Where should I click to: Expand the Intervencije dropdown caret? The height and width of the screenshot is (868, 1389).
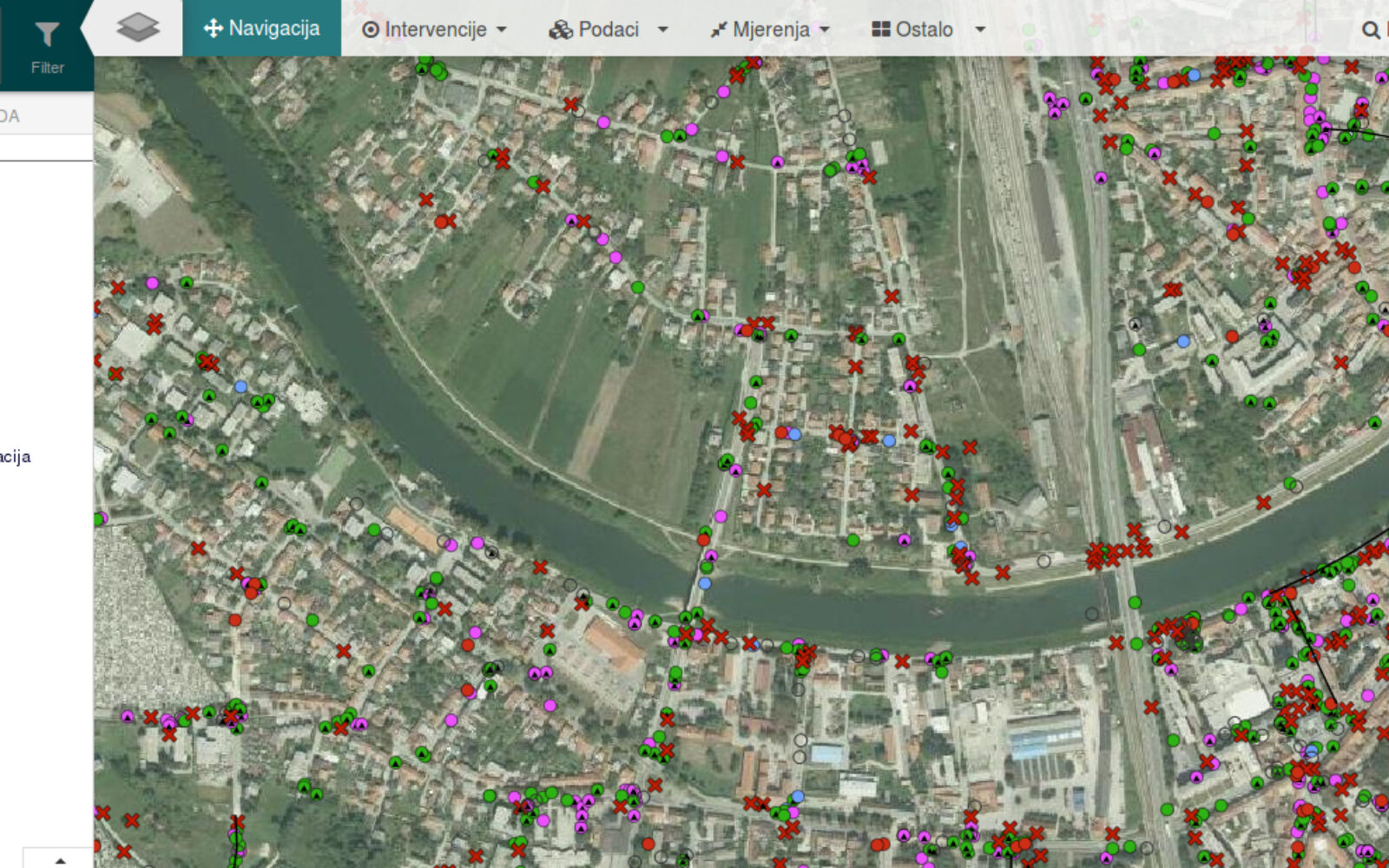coord(502,30)
